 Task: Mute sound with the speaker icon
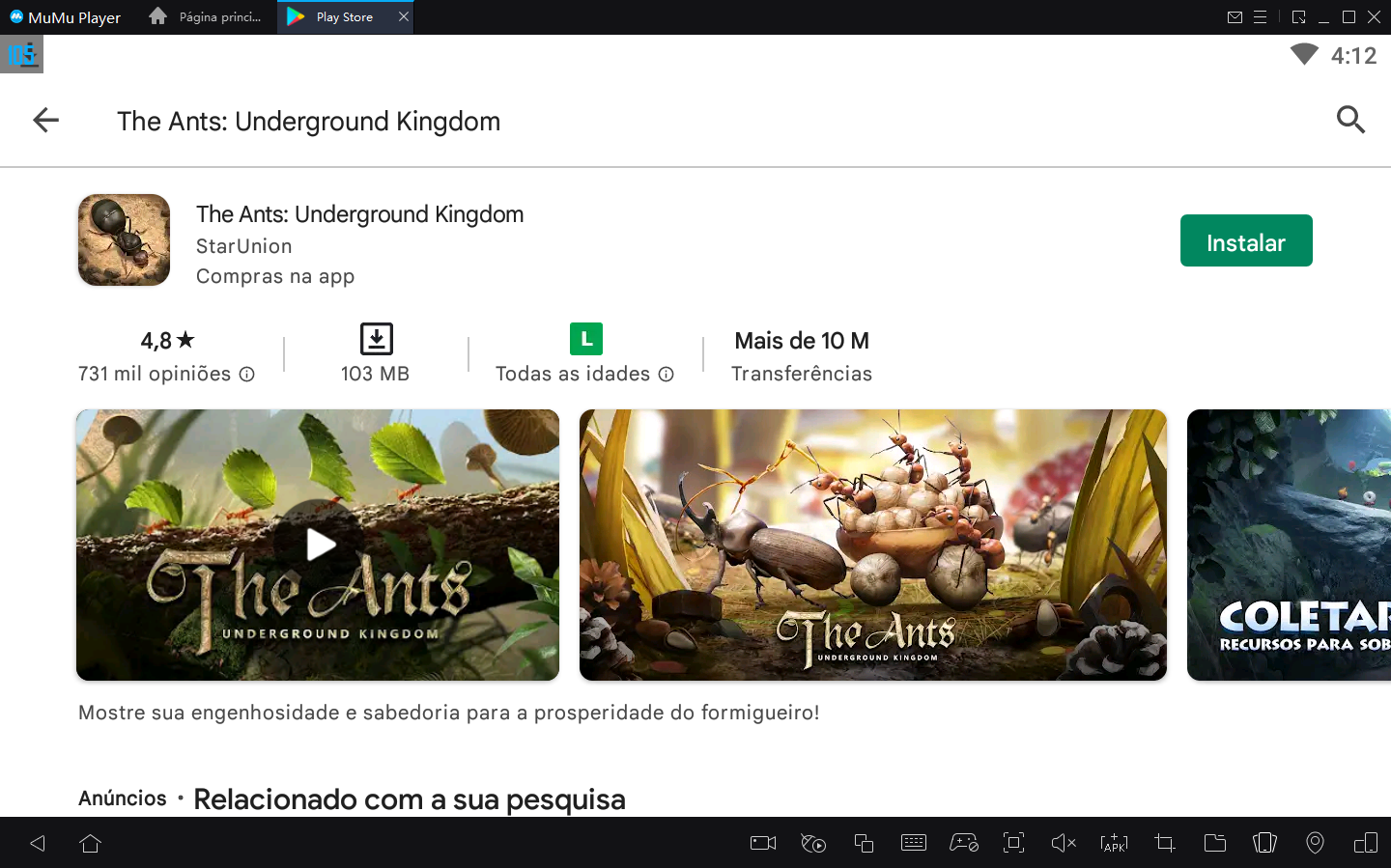pyautogui.click(x=1064, y=843)
